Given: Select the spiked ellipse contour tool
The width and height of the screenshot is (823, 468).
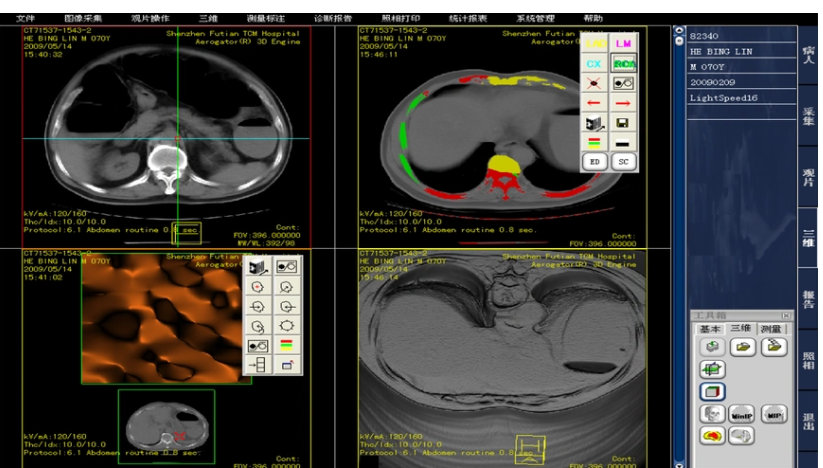Looking at the screenshot, I should pos(287,326).
